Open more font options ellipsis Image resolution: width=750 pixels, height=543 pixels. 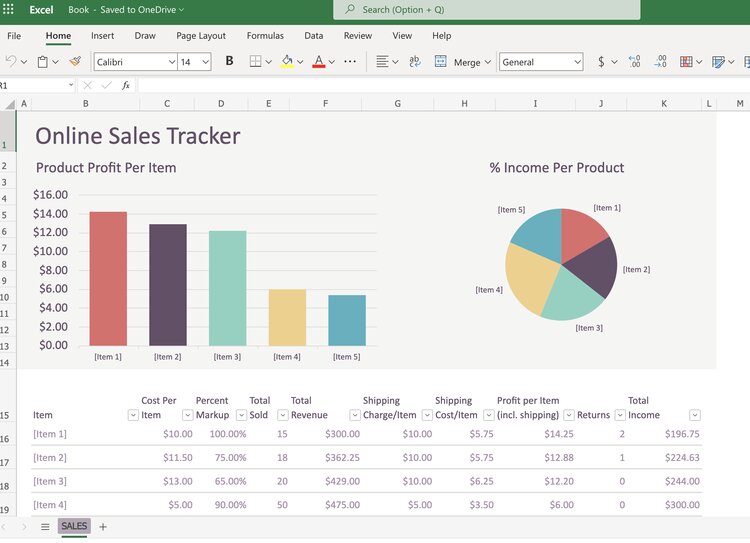coord(350,61)
